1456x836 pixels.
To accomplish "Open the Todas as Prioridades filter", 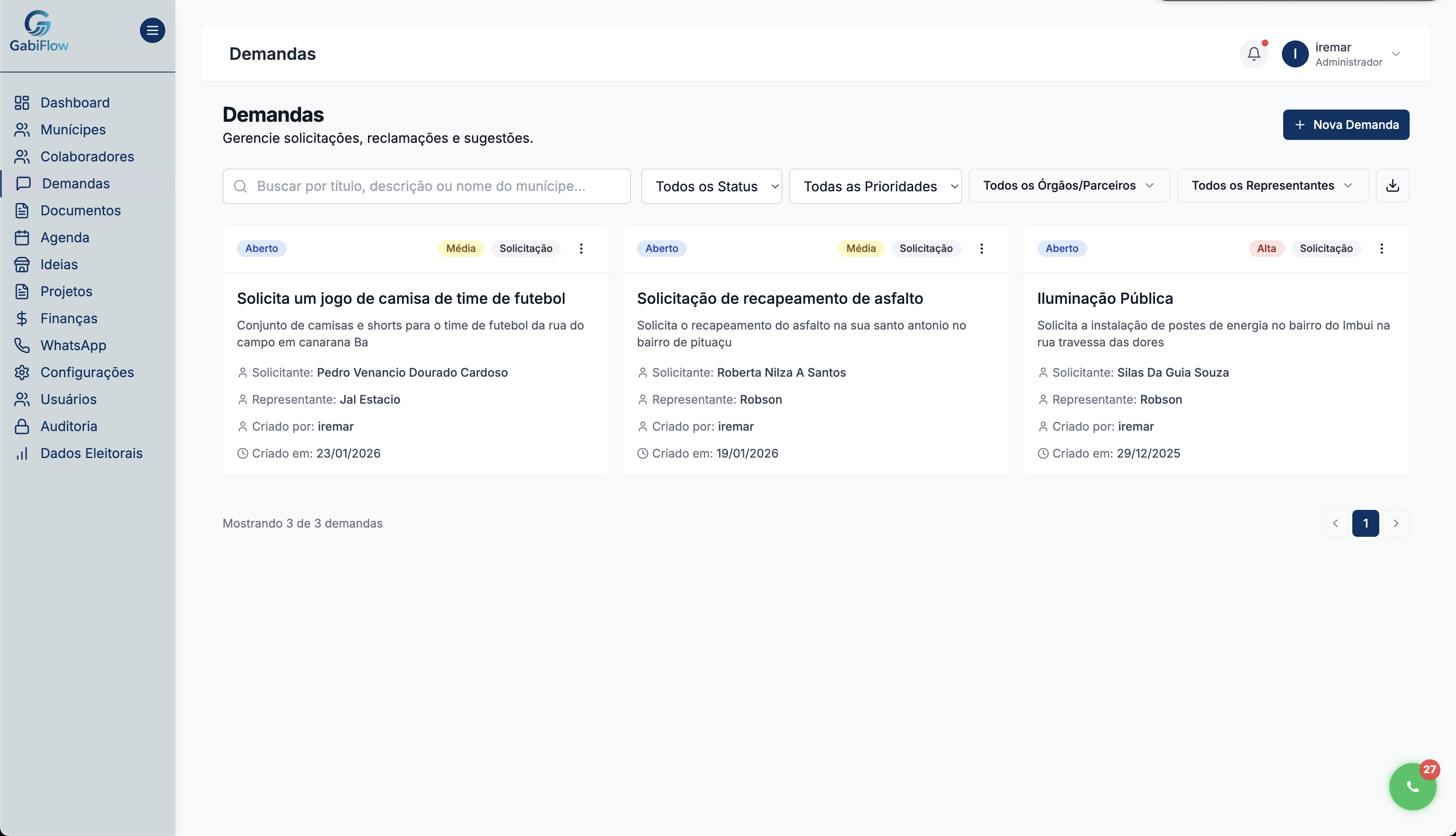I will tap(874, 186).
